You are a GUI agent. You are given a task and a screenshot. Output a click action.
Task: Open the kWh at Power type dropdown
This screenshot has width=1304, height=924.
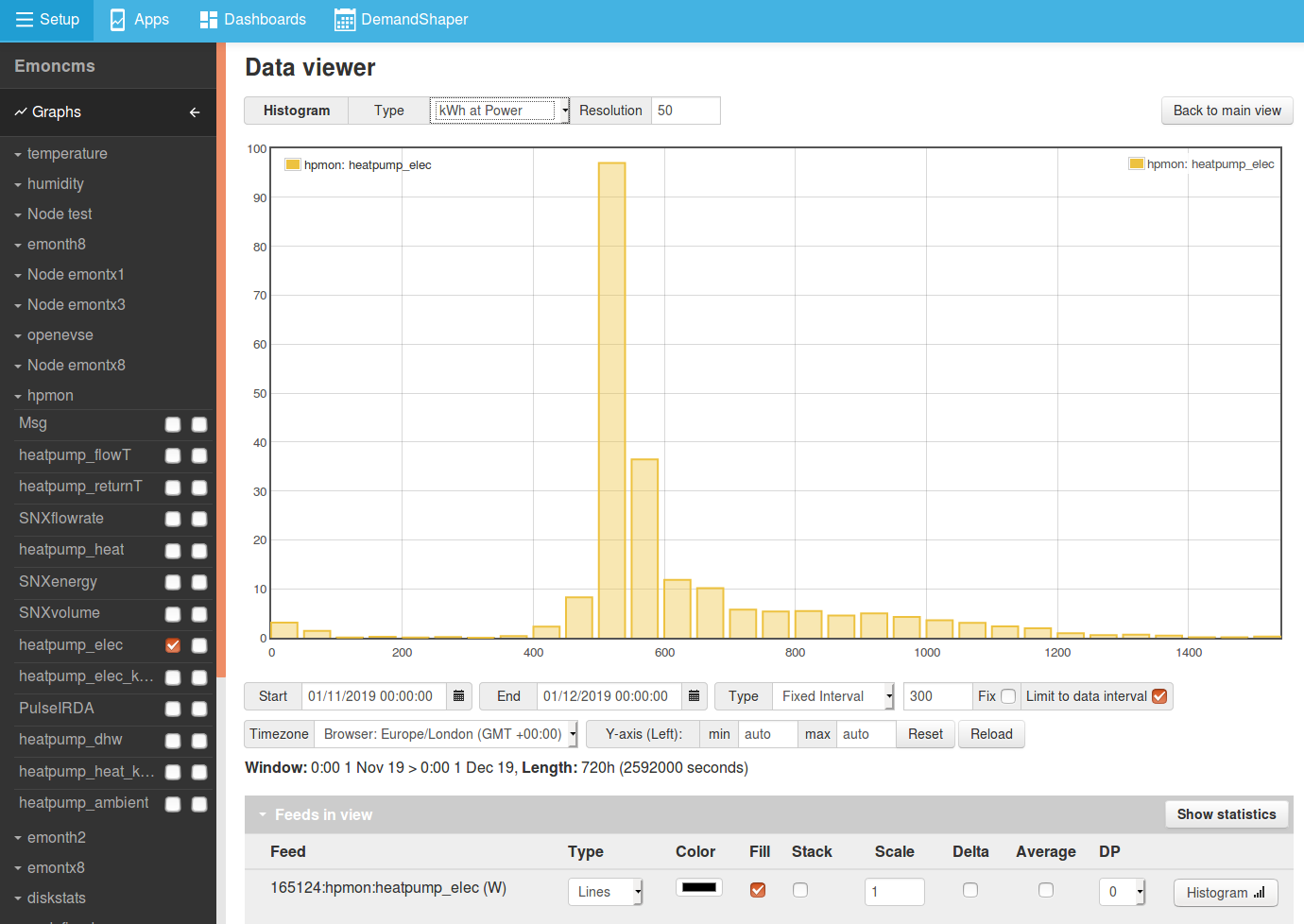pos(500,111)
